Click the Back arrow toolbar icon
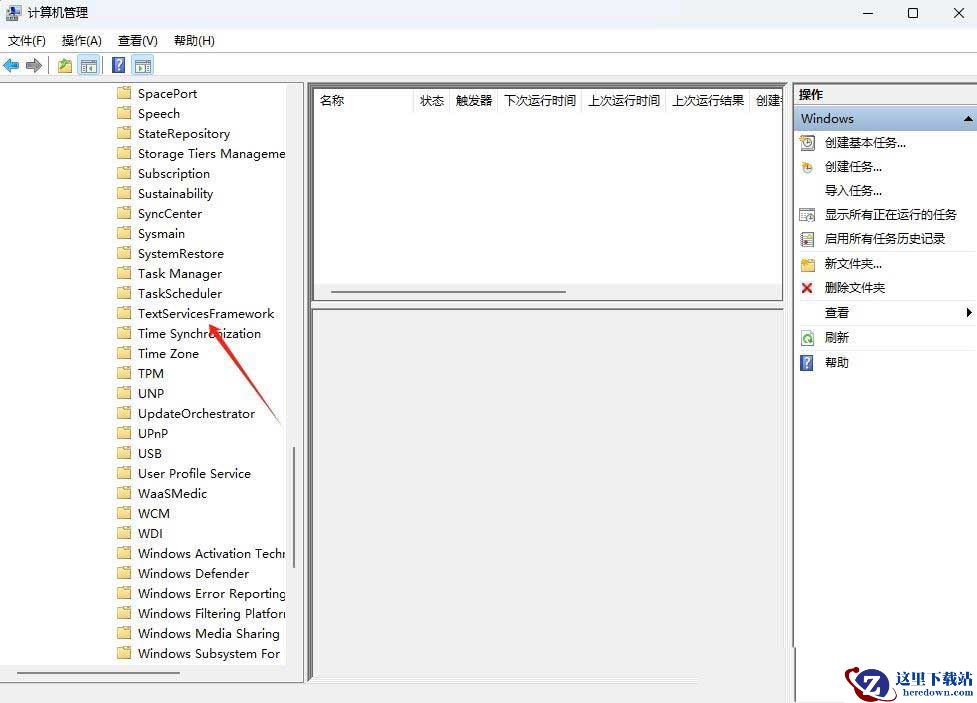The height and width of the screenshot is (703, 977). (11, 65)
